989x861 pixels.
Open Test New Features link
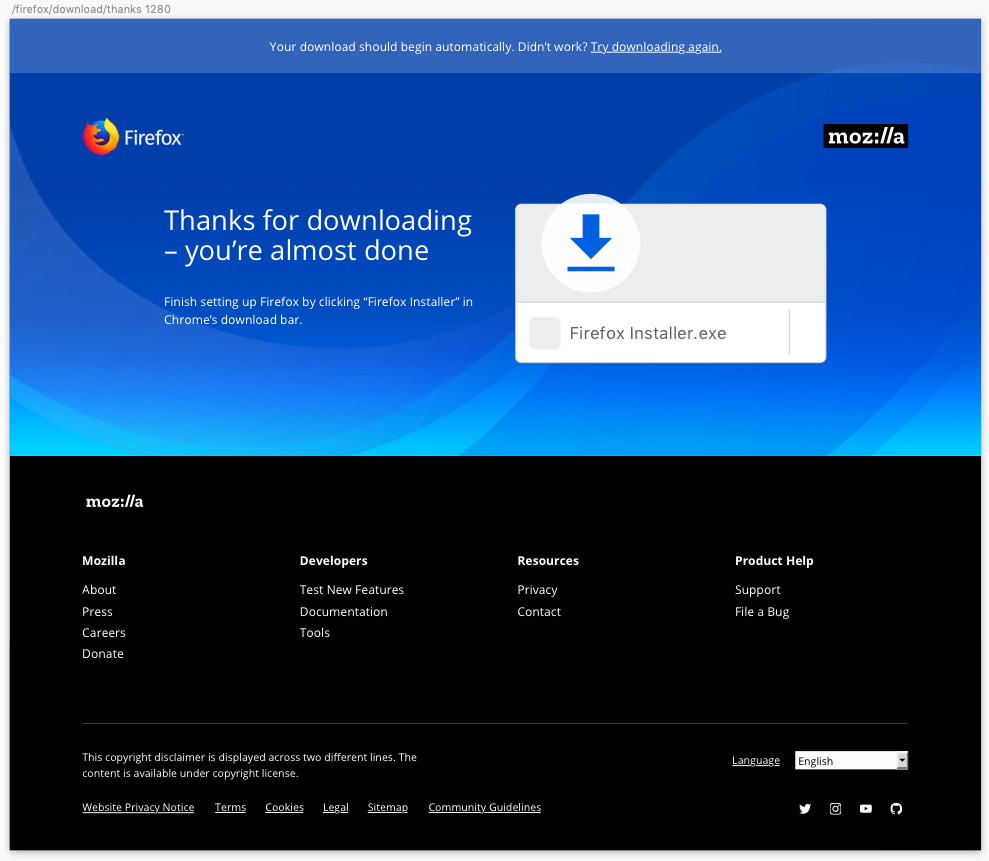351,590
